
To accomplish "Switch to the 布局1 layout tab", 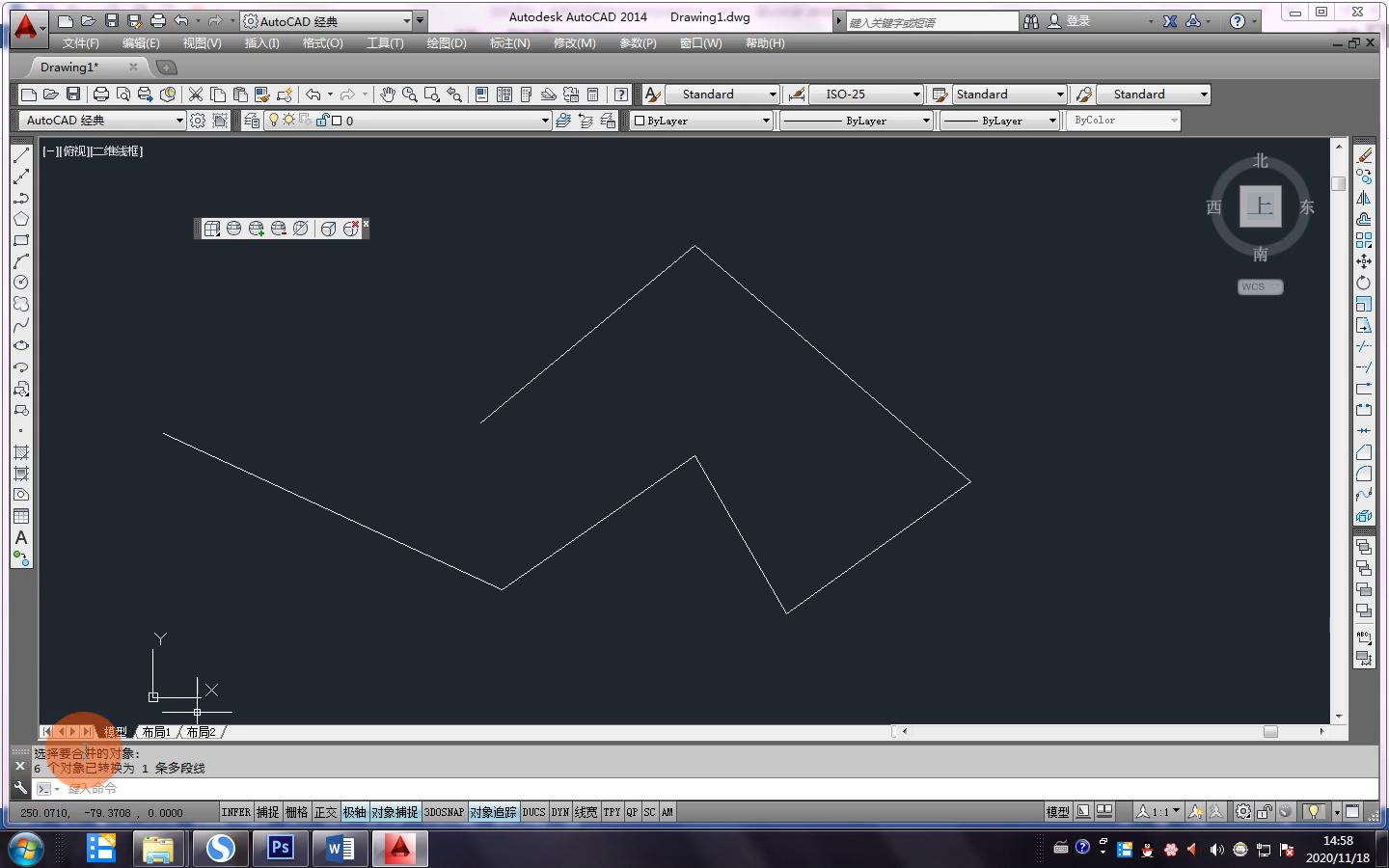I will pyautogui.click(x=156, y=732).
